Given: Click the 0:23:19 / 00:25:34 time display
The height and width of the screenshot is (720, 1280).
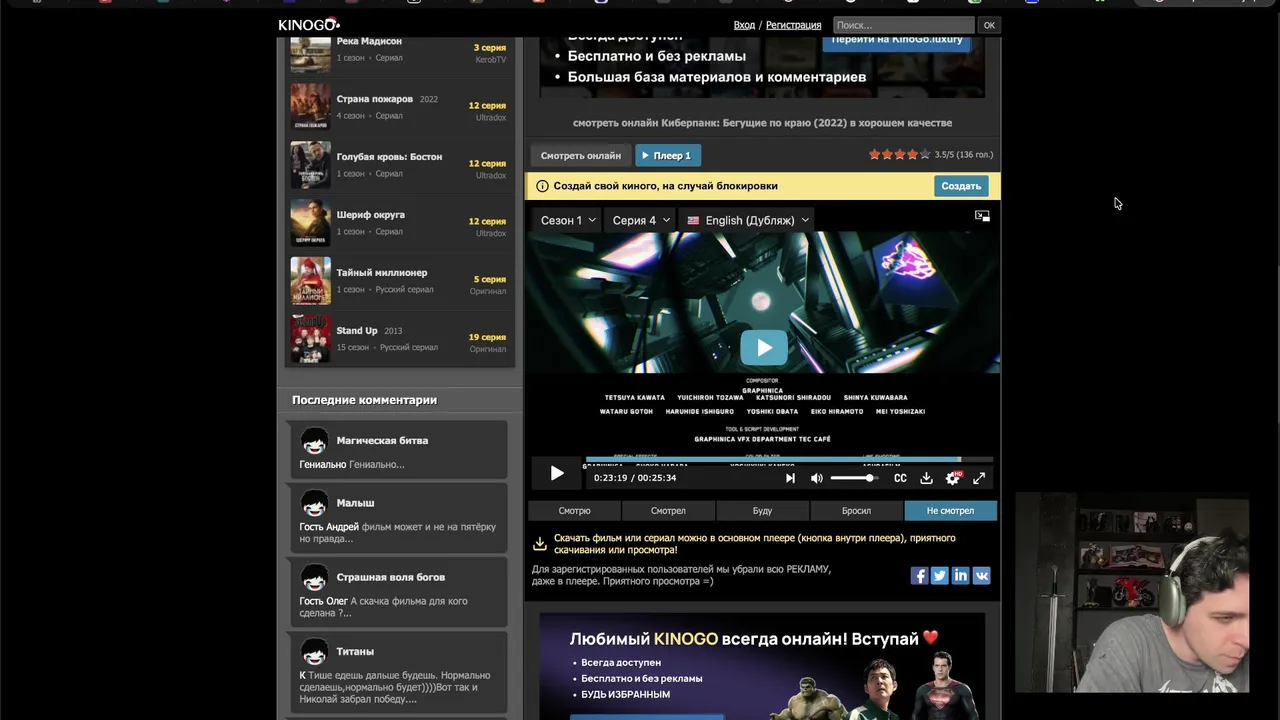Looking at the screenshot, I should (635, 478).
